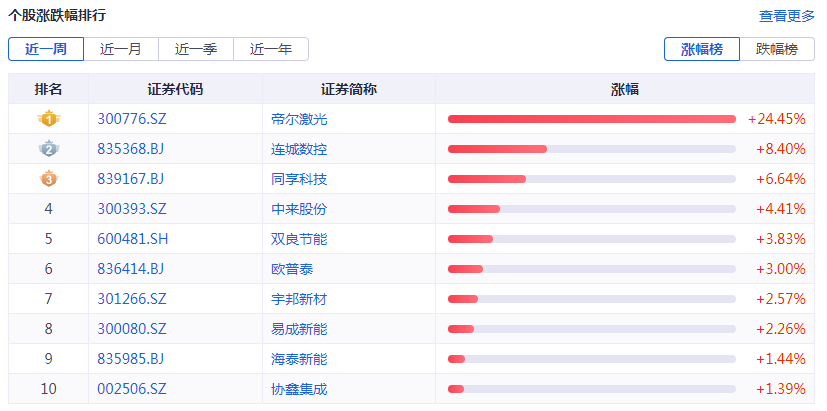The height and width of the screenshot is (411, 827).
Task: Open the 中来股份 stock page
Action: point(299,209)
